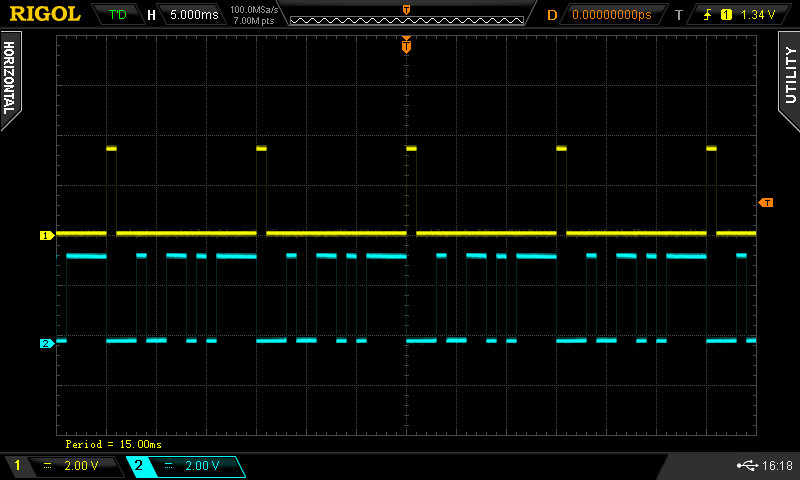Click the cyan channel 2 ground marker
This screenshot has width=800, height=480.
click(x=46, y=343)
